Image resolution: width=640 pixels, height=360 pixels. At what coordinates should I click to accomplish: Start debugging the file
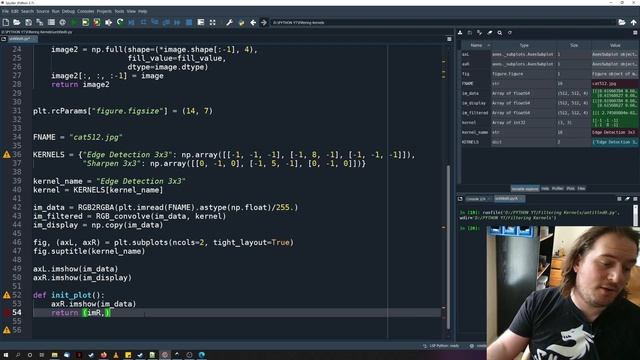pos(131,22)
